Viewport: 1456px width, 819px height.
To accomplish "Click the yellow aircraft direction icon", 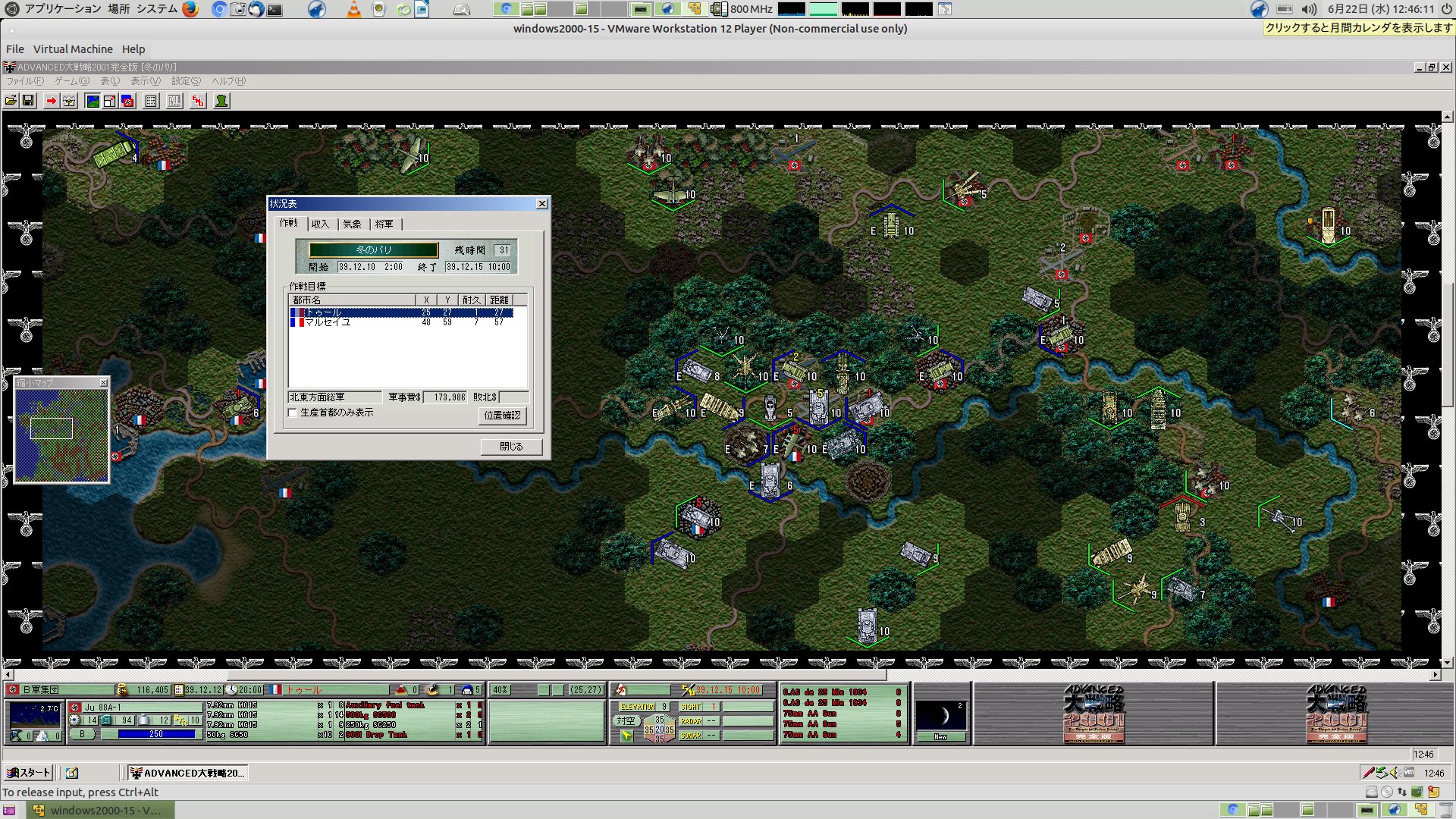I will pyautogui.click(x=626, y=736).
